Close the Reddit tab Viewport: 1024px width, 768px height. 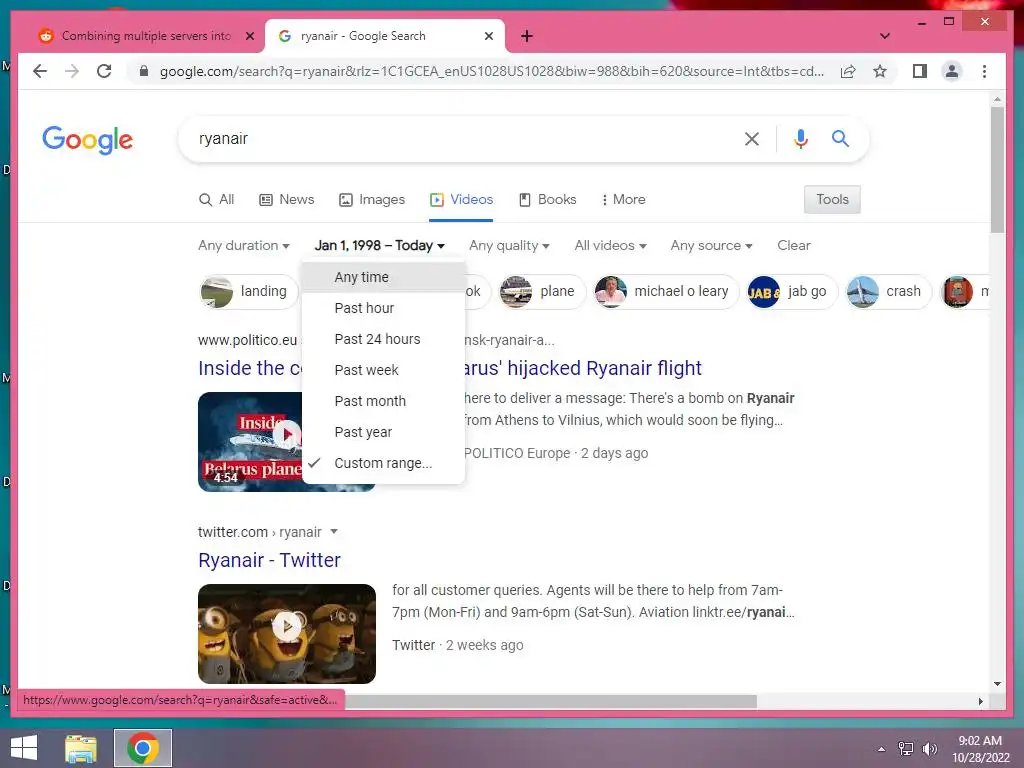pos(249,36)
